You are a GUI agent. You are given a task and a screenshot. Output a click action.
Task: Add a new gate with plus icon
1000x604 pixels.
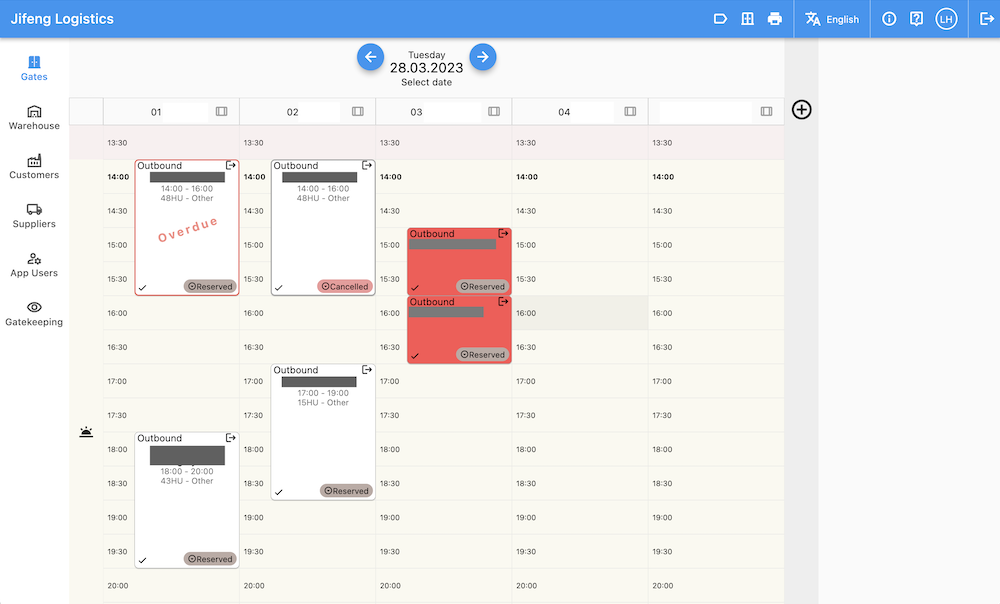click(x=801, y=110)
